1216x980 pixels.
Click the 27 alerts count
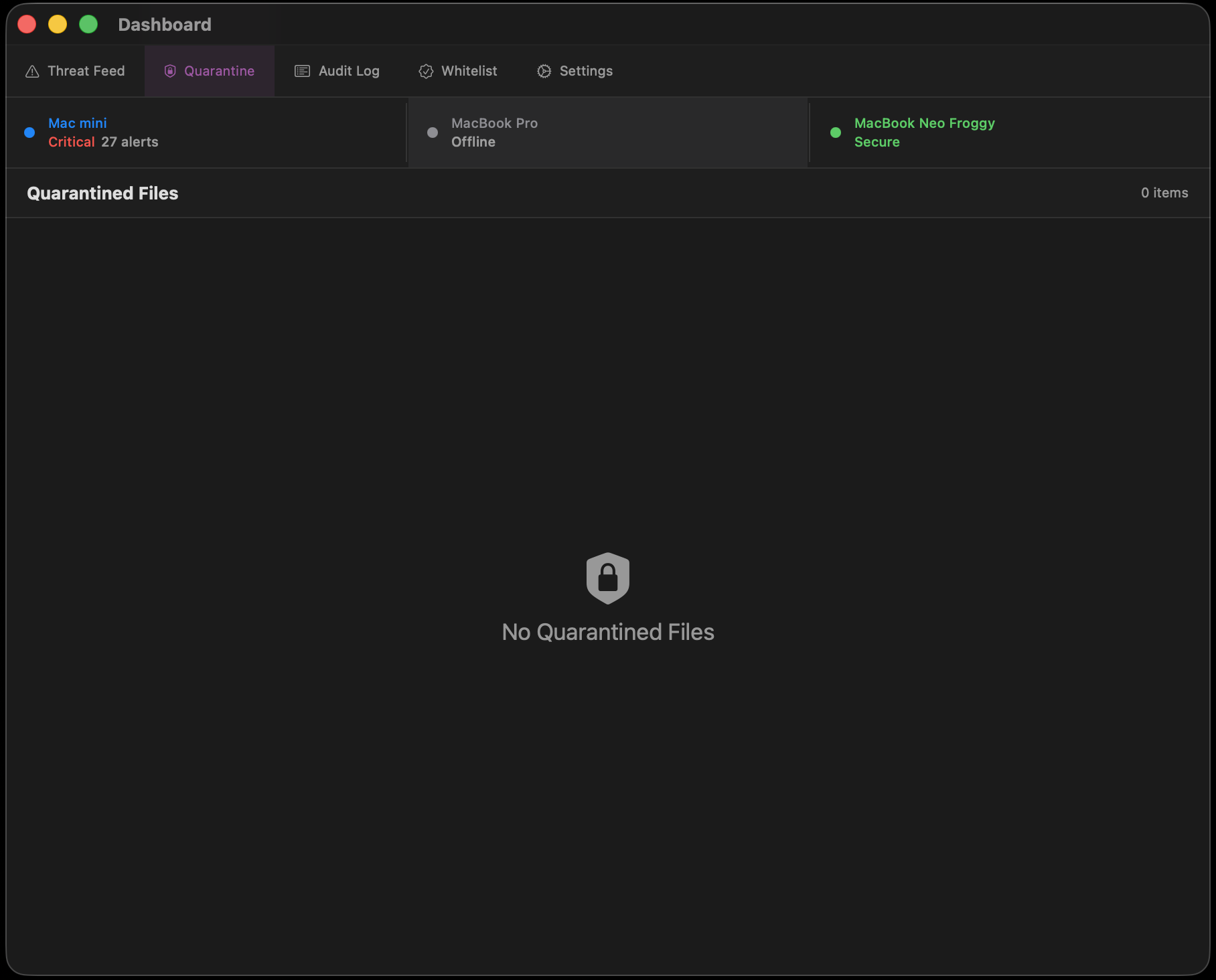tap(130, 142)
